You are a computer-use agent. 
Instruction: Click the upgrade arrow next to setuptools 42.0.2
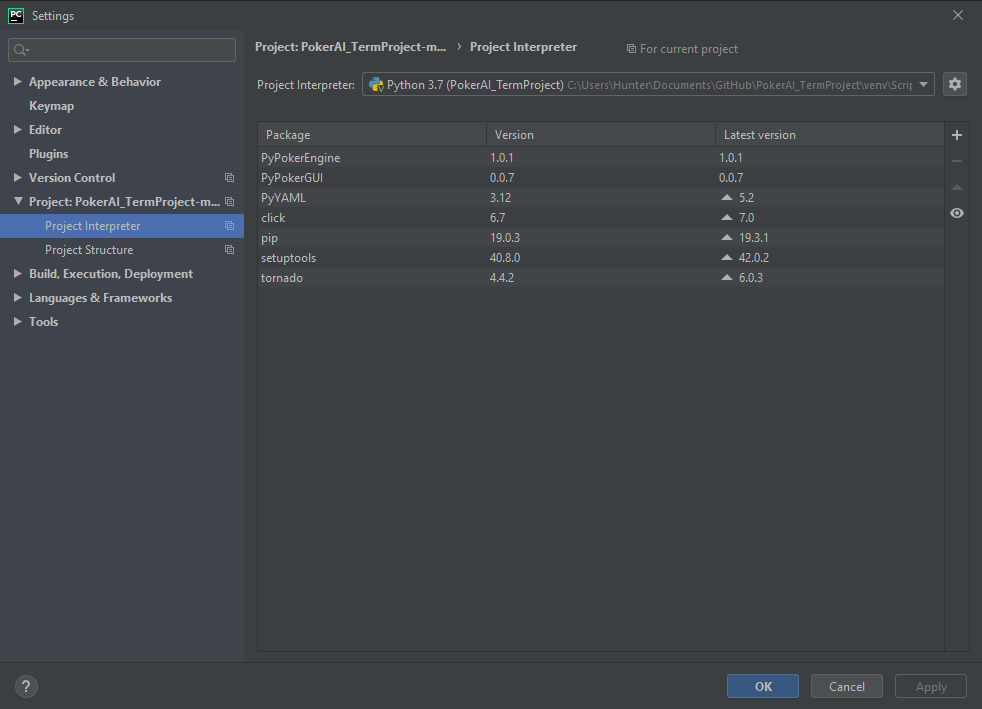[726, 257]
